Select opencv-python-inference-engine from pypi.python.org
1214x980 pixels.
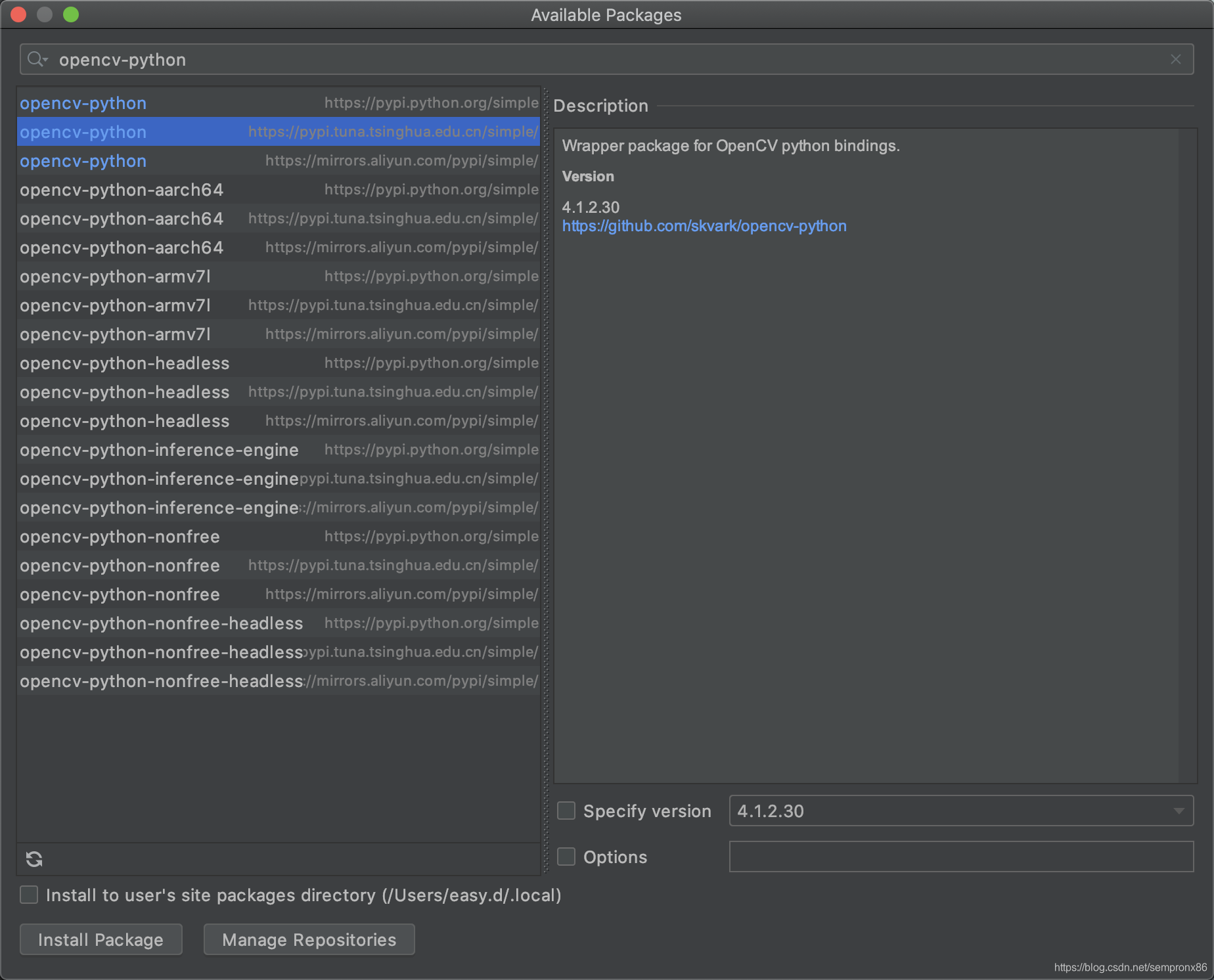click(x=279, y=450)
